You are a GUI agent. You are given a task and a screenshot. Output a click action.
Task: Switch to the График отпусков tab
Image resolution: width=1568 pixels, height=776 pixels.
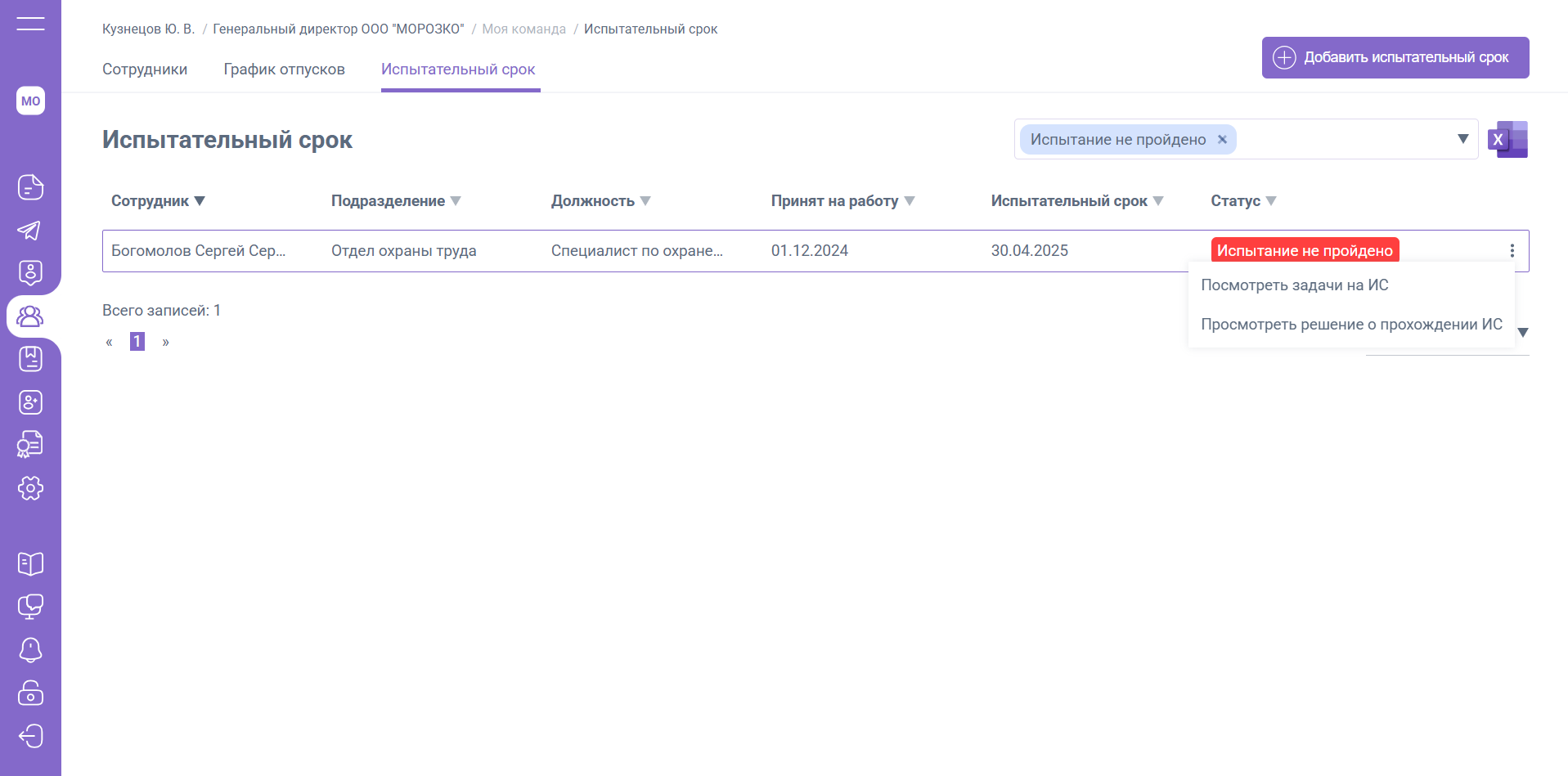point(284,70)
